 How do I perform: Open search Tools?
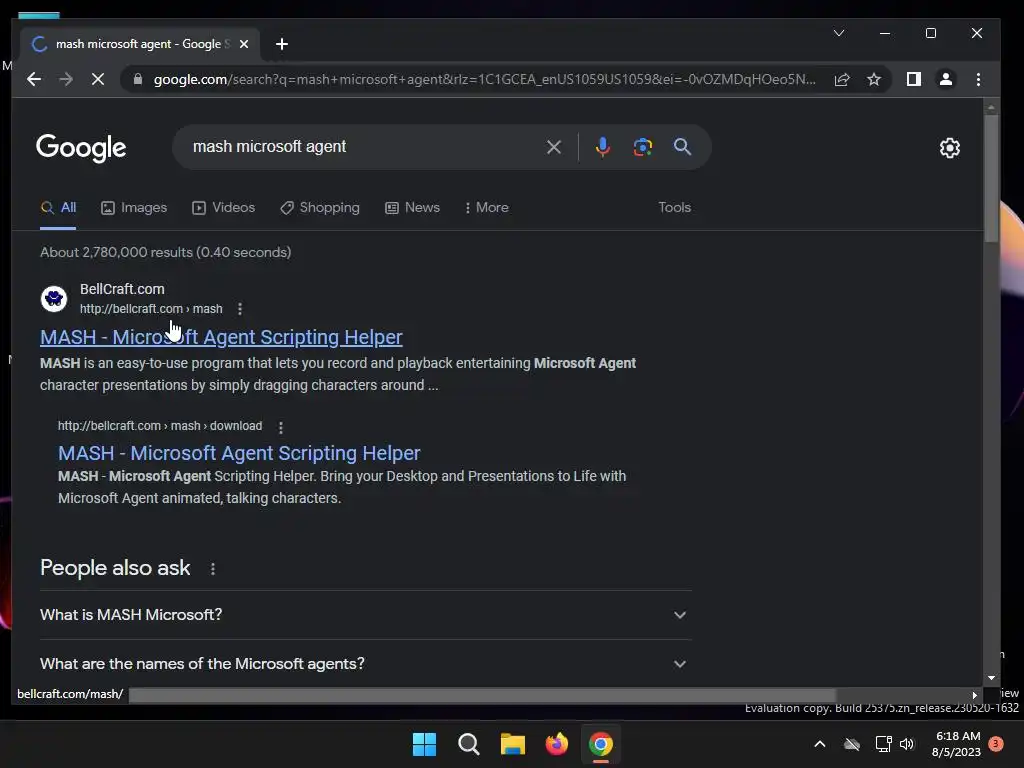pyautogui.click(x=675, y=208)
